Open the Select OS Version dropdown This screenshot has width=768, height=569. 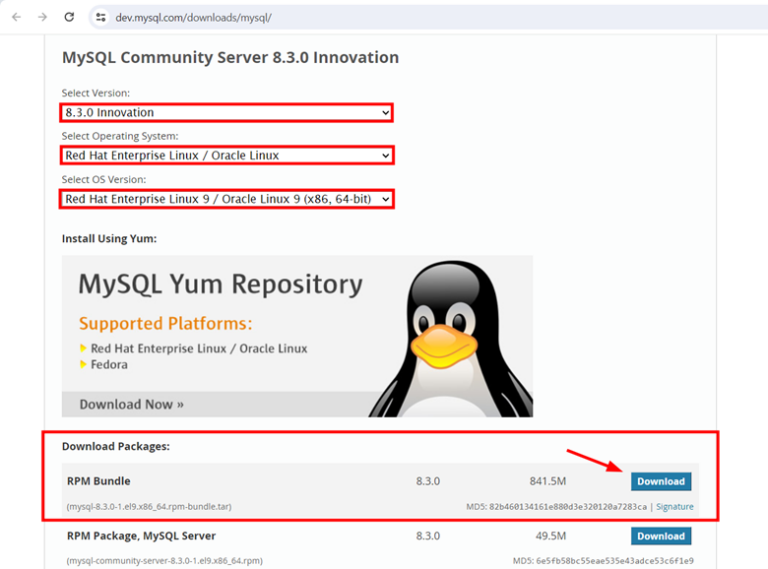click(x=227, y=199)
